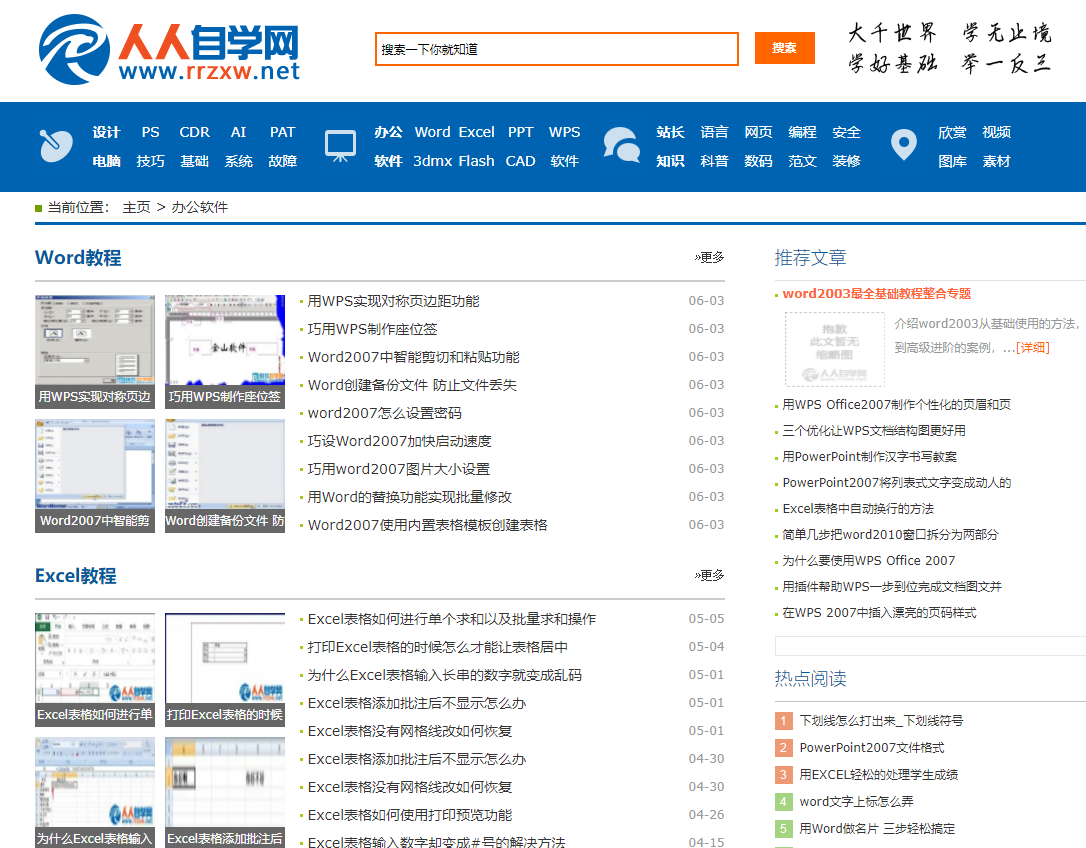Open 三个优化让WPS文档结构图更好用

[x=873, y=431]
